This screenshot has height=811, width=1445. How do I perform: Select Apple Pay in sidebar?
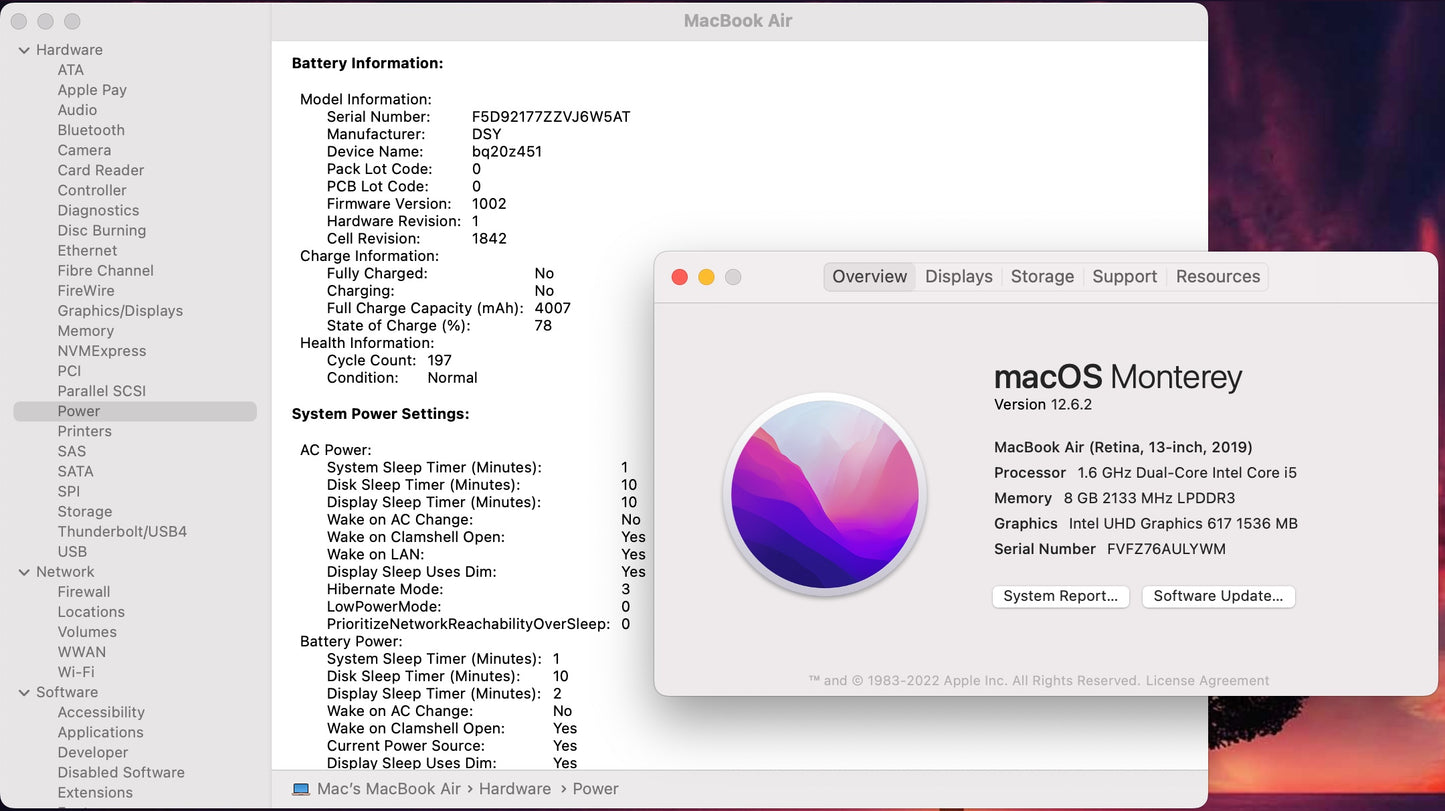click(92, 90)
